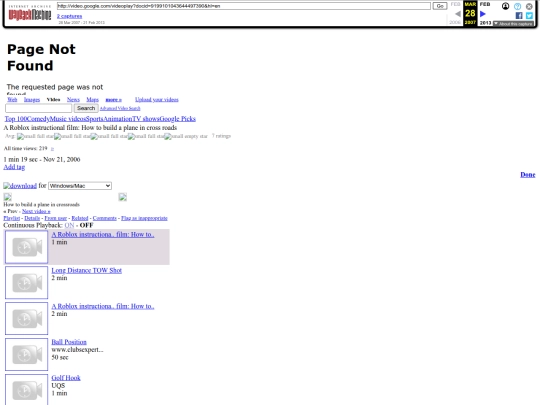Screen dimensions: 540x405
Task: Click the Go button in Wayback toolbar
Action: (x=440, y=6)
